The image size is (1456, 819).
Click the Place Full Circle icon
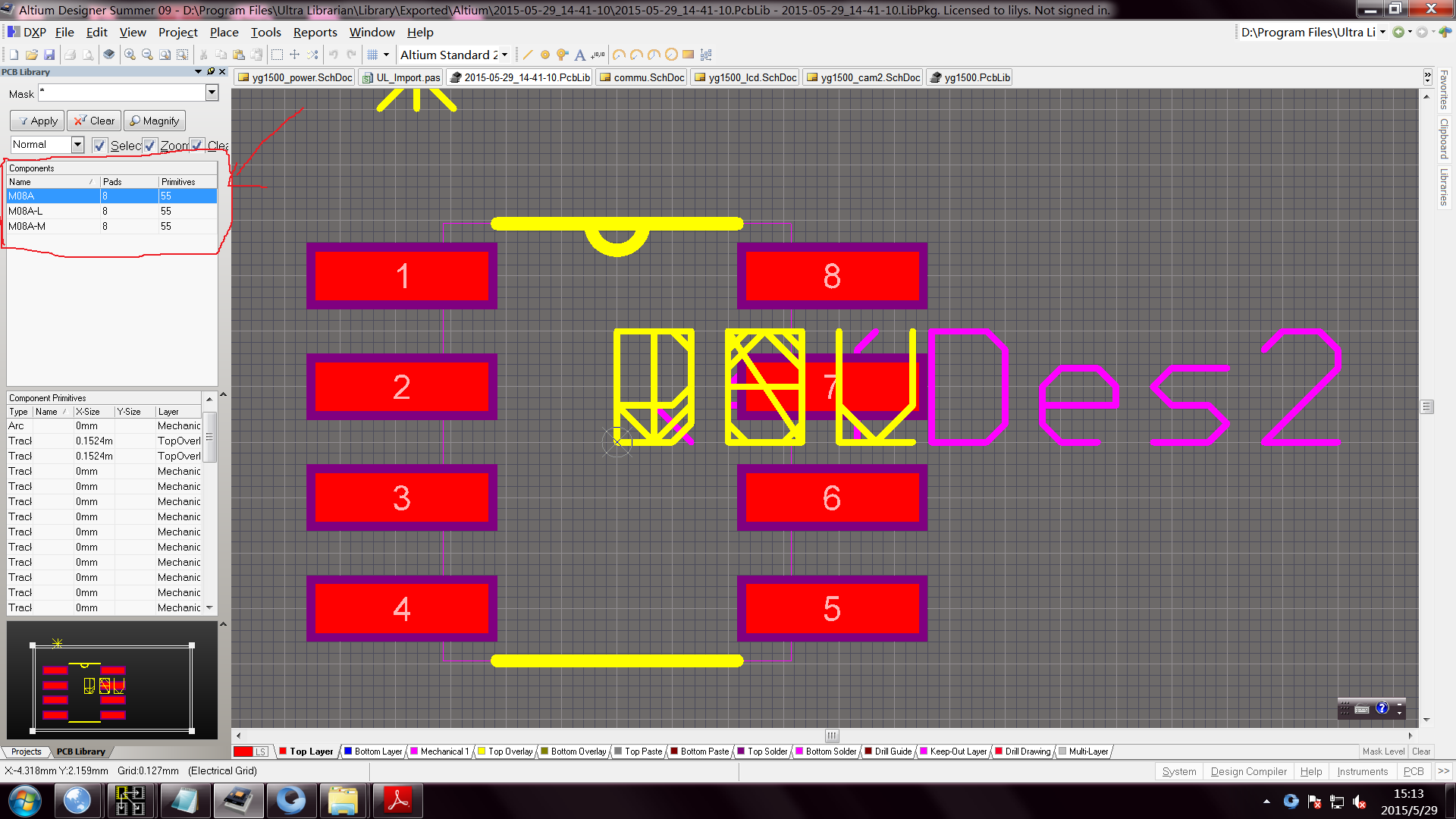(670, 55)
